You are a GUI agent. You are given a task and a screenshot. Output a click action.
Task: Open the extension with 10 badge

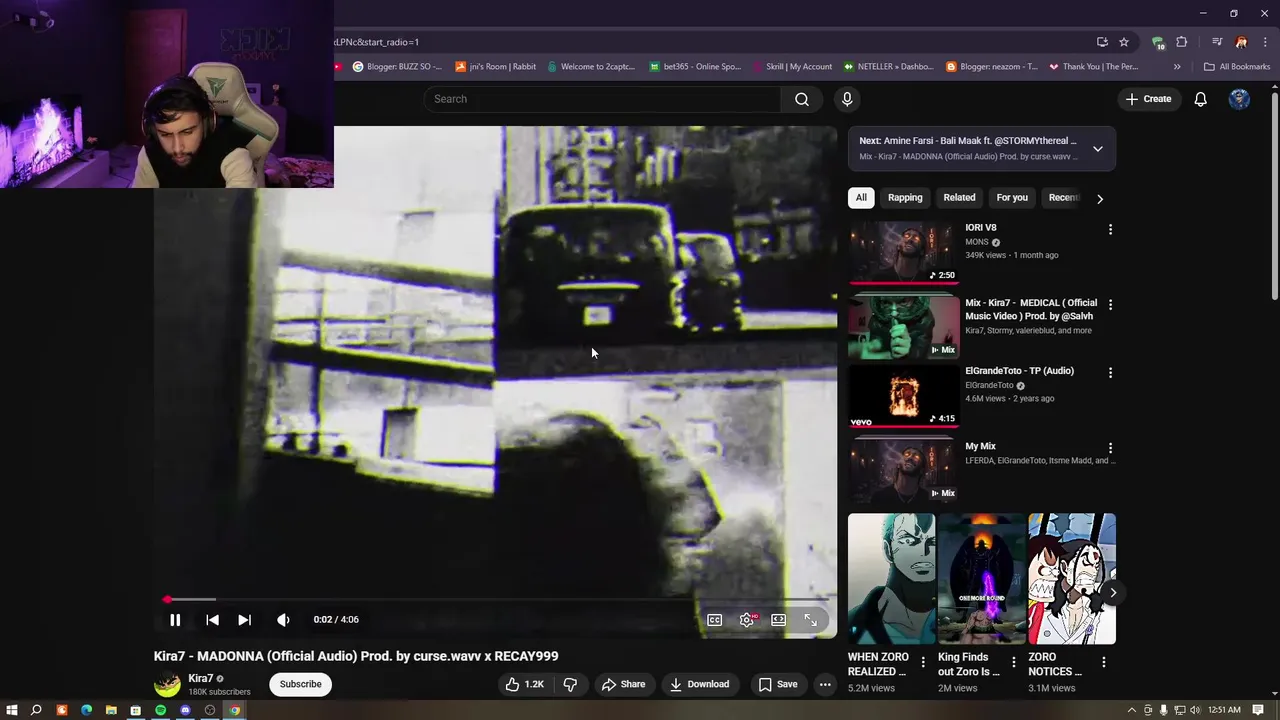coord(1158,42)
